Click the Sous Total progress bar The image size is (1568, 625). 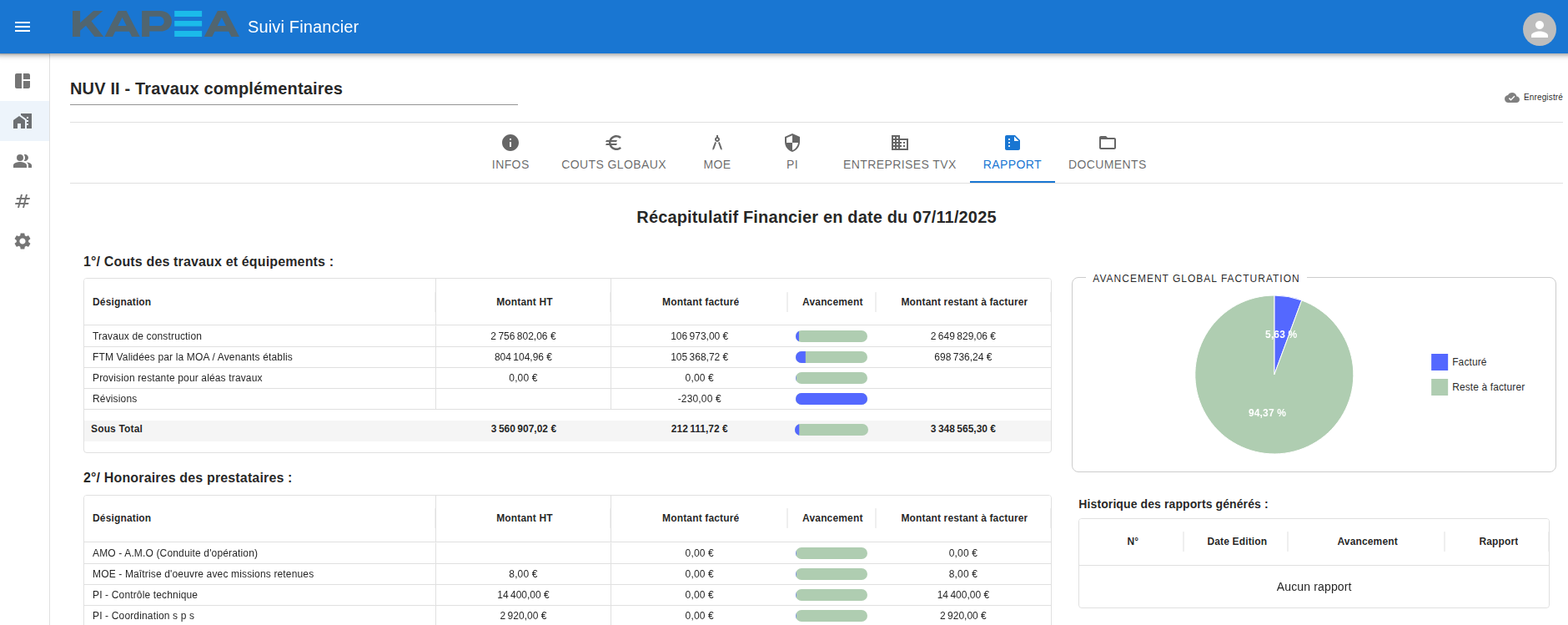tap(832, 430)
